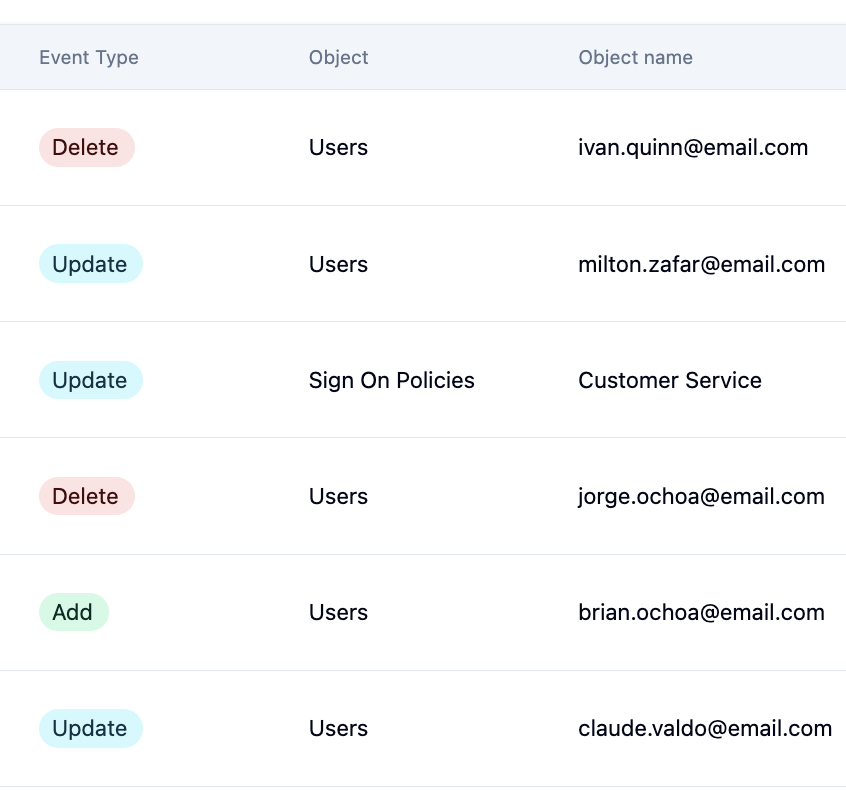The height and width of the screenshot is (790, 846).
Task: Click the Delete badge for jorge.ochoa
Action: 86,496
